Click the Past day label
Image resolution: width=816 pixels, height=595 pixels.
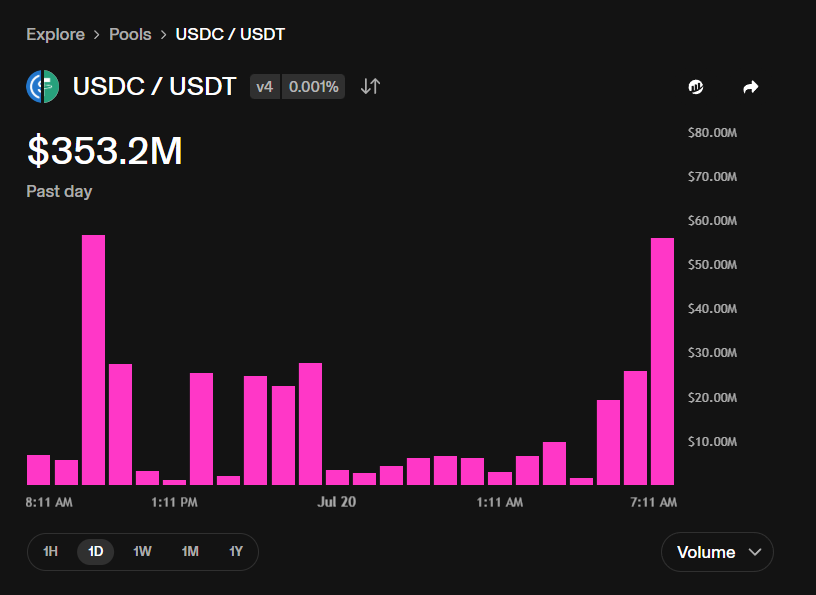point(59,191)
